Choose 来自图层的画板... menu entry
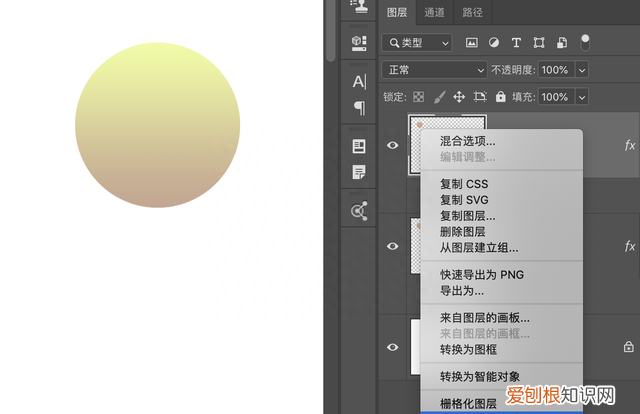Image resolution: width=640 pixels, height=414 pixels. coord(502,318)
